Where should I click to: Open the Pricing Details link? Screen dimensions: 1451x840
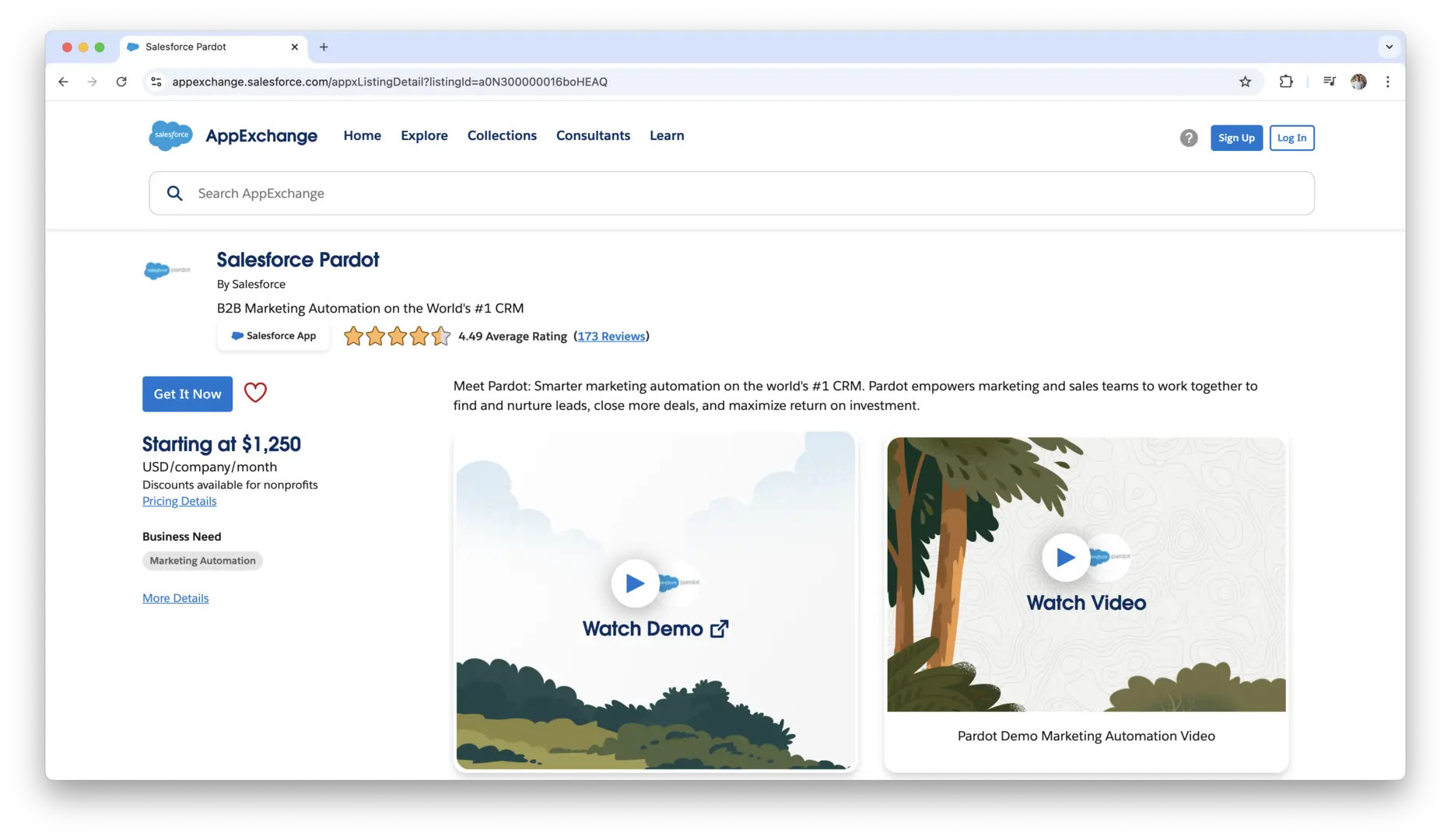pyautogui.click(x=180, y=501)
